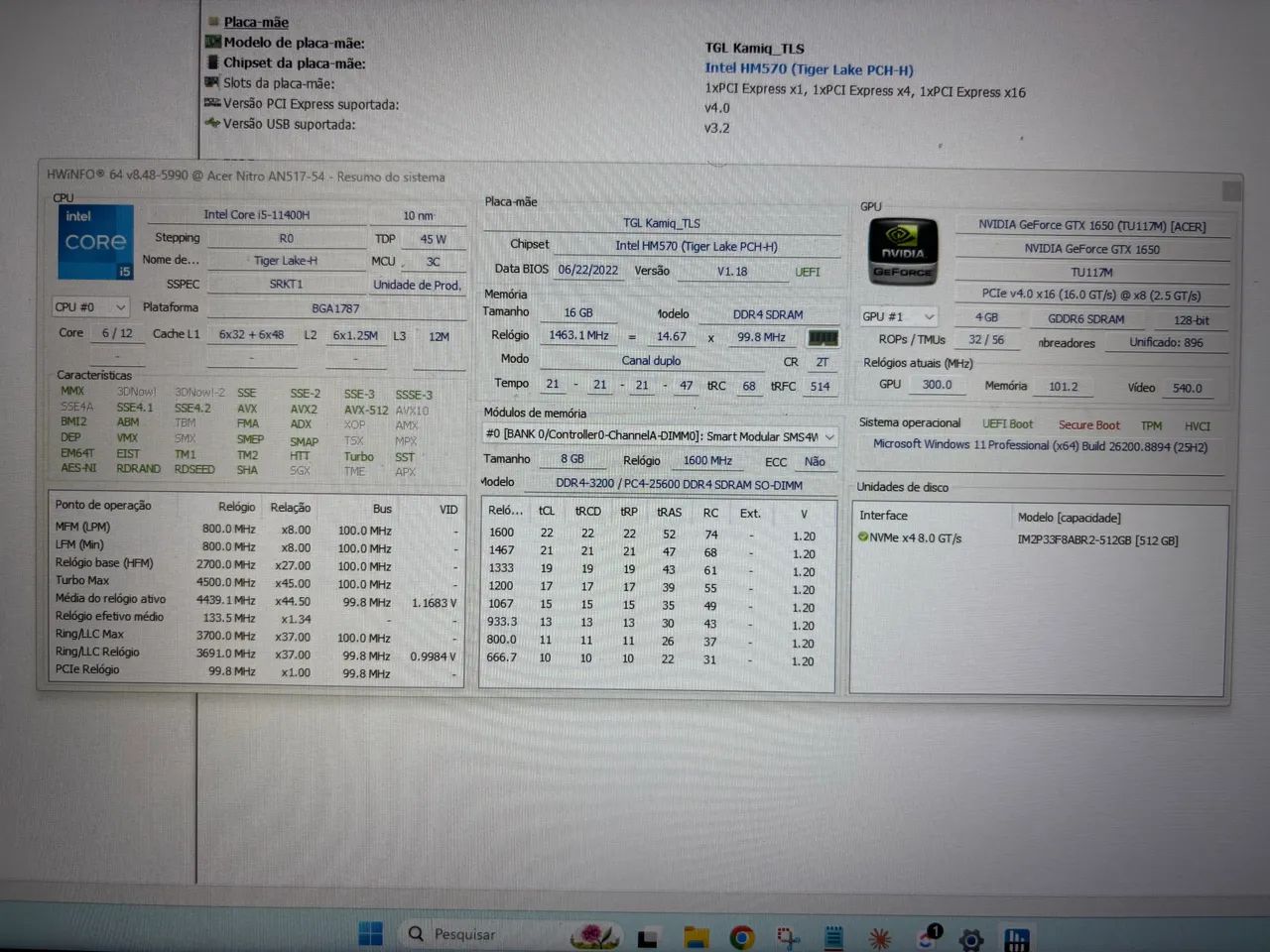Image resolution: width=1270 pixels, height=952 pixels.
Task: Open the orange starburst taskbar app
Action: click(879, 938)
